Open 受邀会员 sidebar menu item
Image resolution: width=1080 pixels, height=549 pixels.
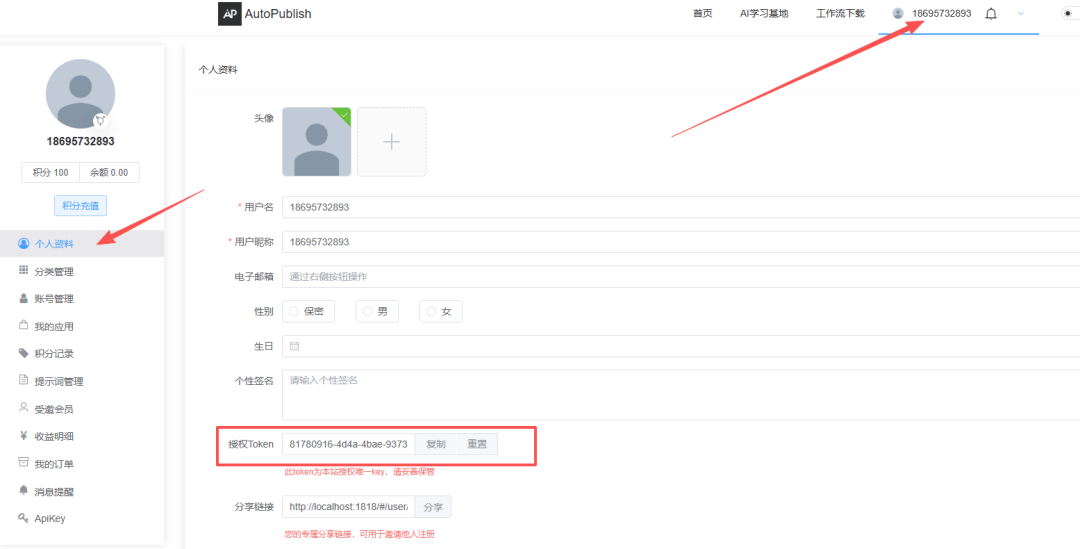pos(82,408)
